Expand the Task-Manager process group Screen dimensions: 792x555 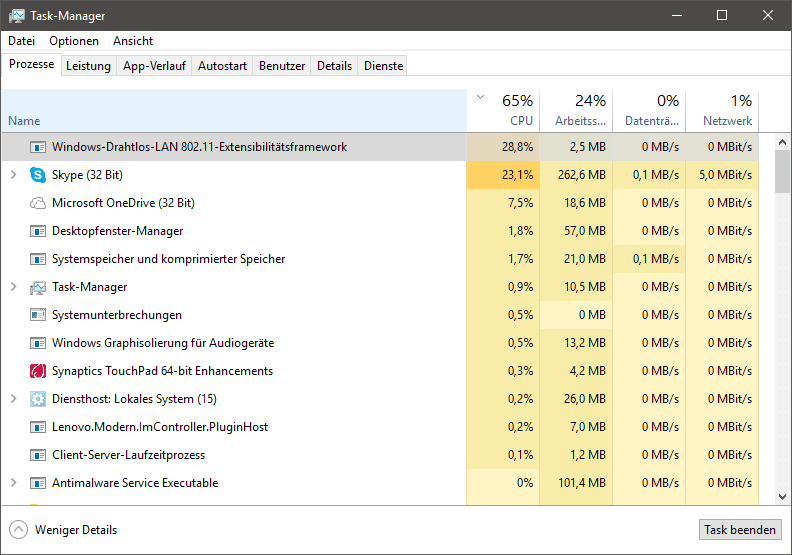point(13,287)
